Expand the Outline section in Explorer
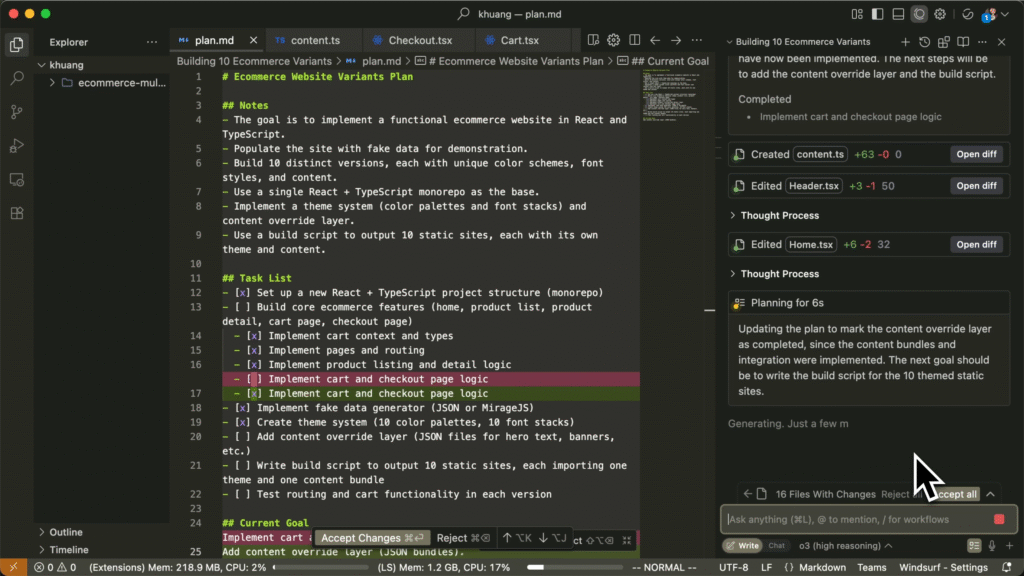The height and width of the screenshot is (576, 1024). [66, 532]
